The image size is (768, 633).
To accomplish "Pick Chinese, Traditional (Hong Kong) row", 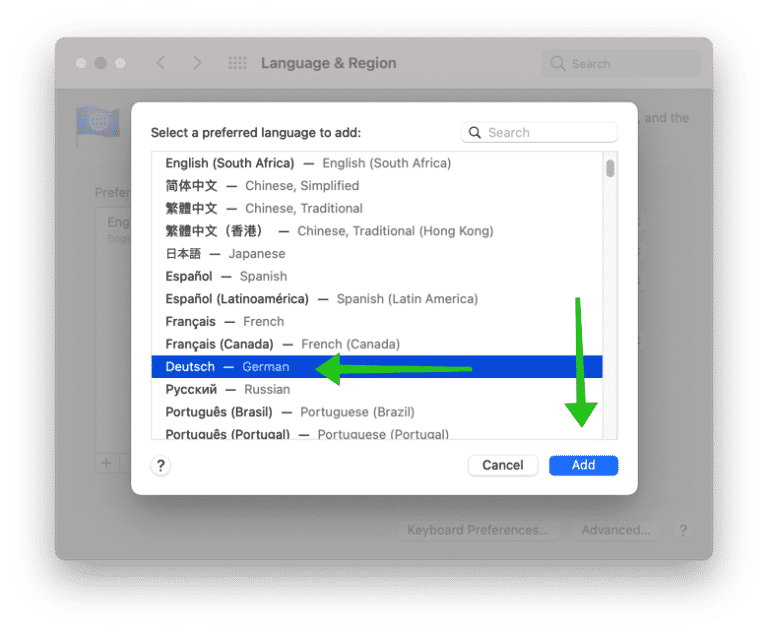I will [x=377, y=231].
